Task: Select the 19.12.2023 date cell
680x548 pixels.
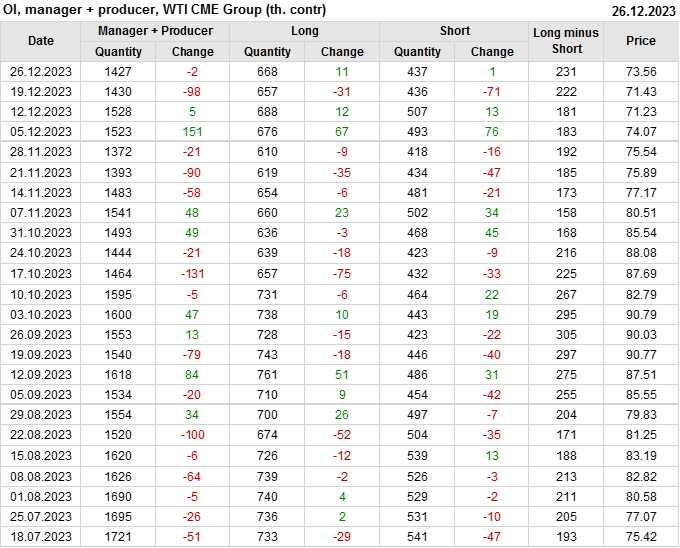Action: click(x=41, y=91)
